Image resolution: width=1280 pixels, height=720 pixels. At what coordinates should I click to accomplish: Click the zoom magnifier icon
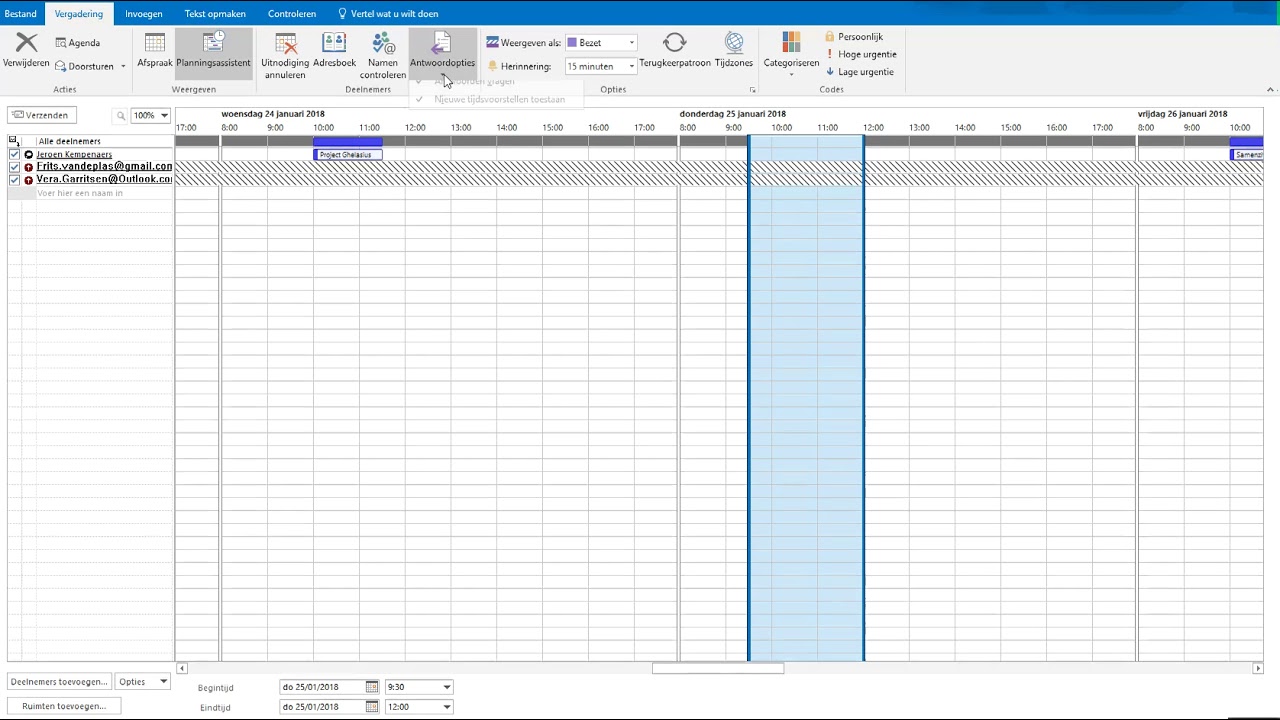121,115
